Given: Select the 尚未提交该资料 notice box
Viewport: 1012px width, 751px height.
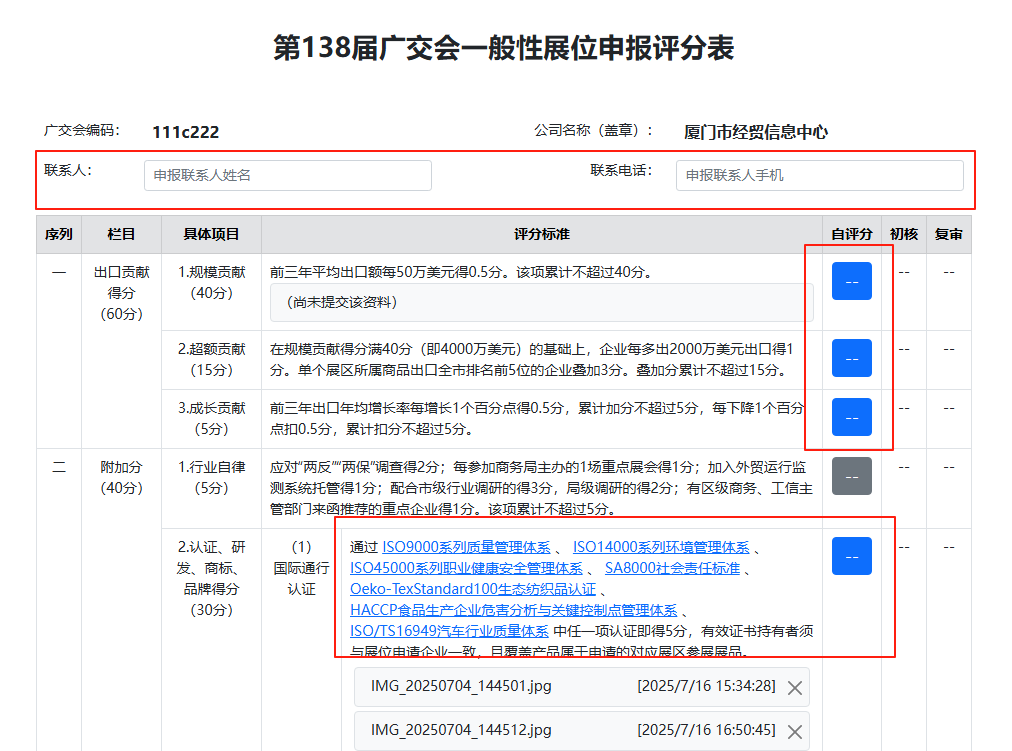Looking at the screenshot, I should click(541, 302).
